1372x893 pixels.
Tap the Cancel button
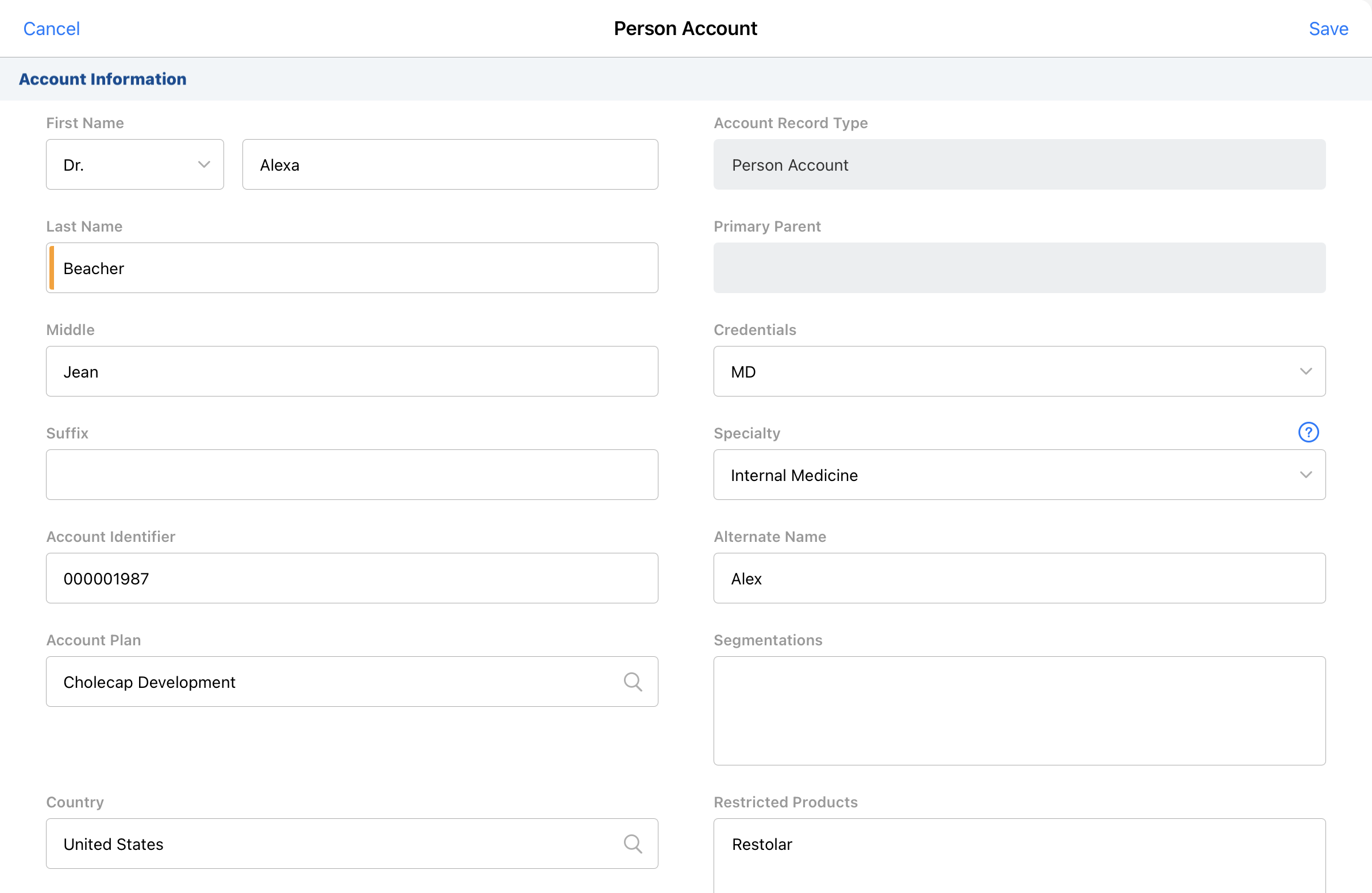pos(51,29)
